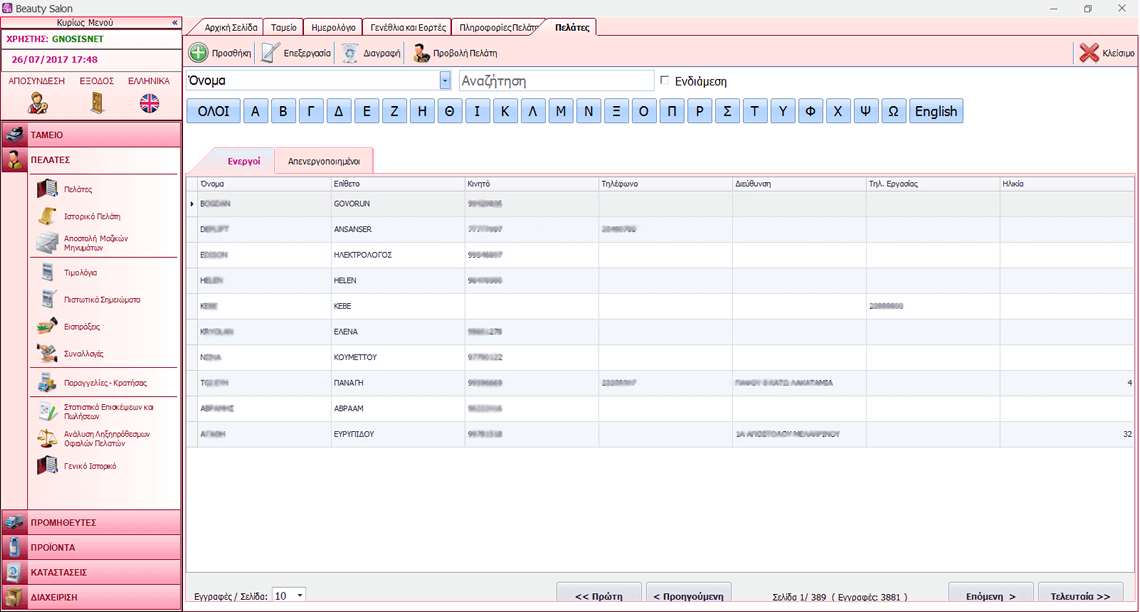This screenshot has height=612, width=1140.
Task: Filter customers by the English button
Action: point(935,111)
